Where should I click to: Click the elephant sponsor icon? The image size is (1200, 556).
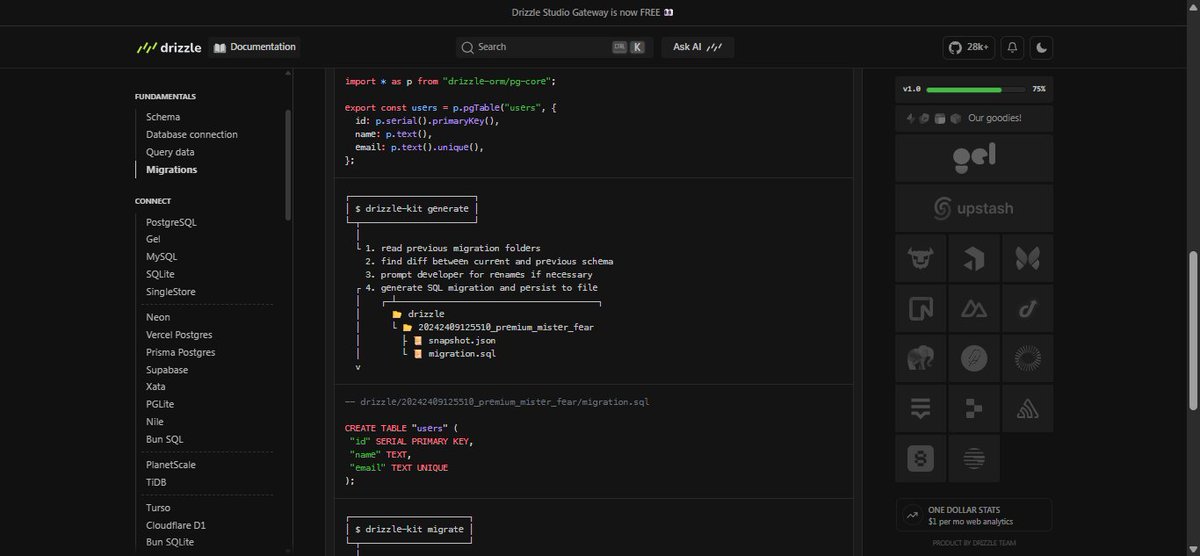(921, 359)
